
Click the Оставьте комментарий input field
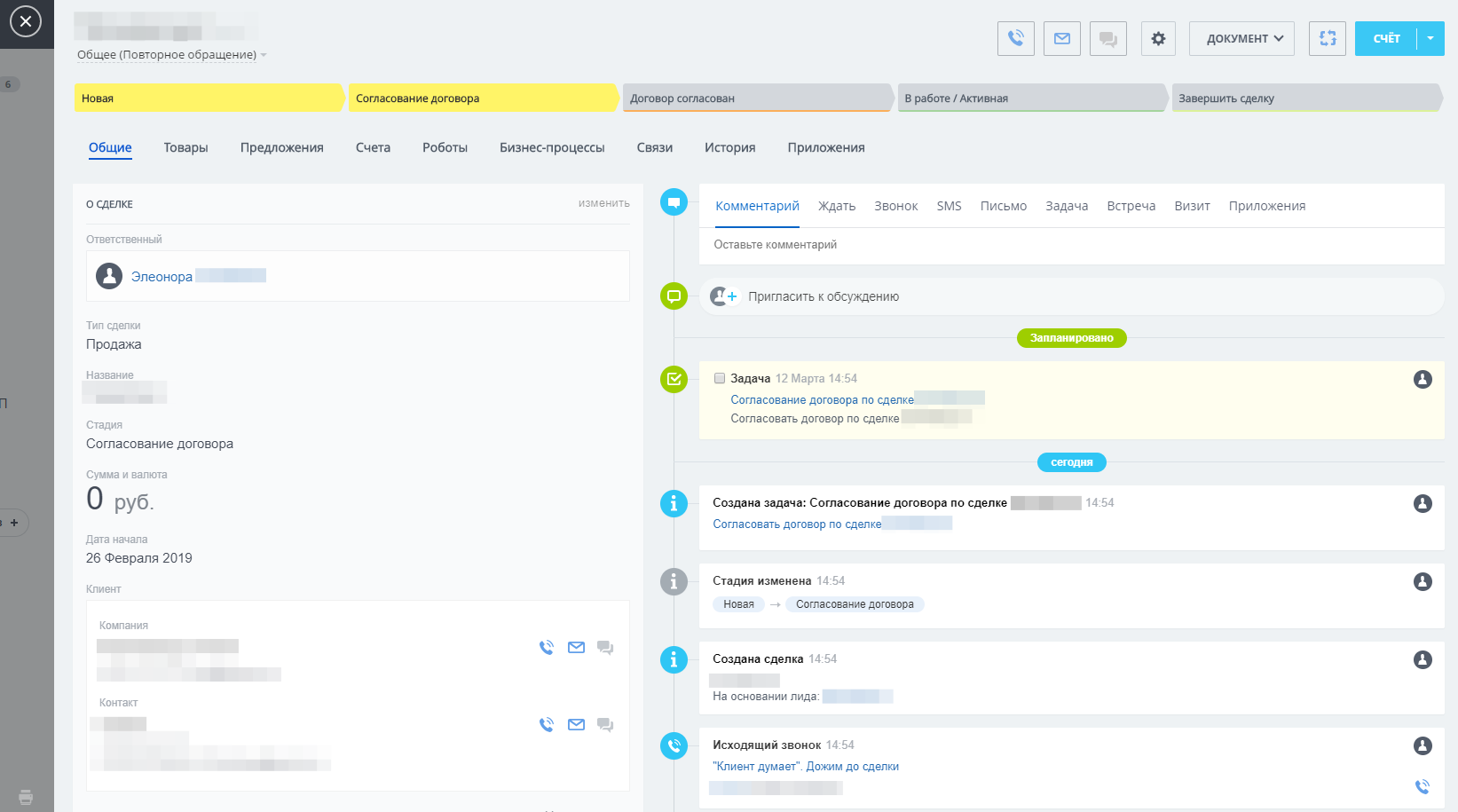point(1072,245)
